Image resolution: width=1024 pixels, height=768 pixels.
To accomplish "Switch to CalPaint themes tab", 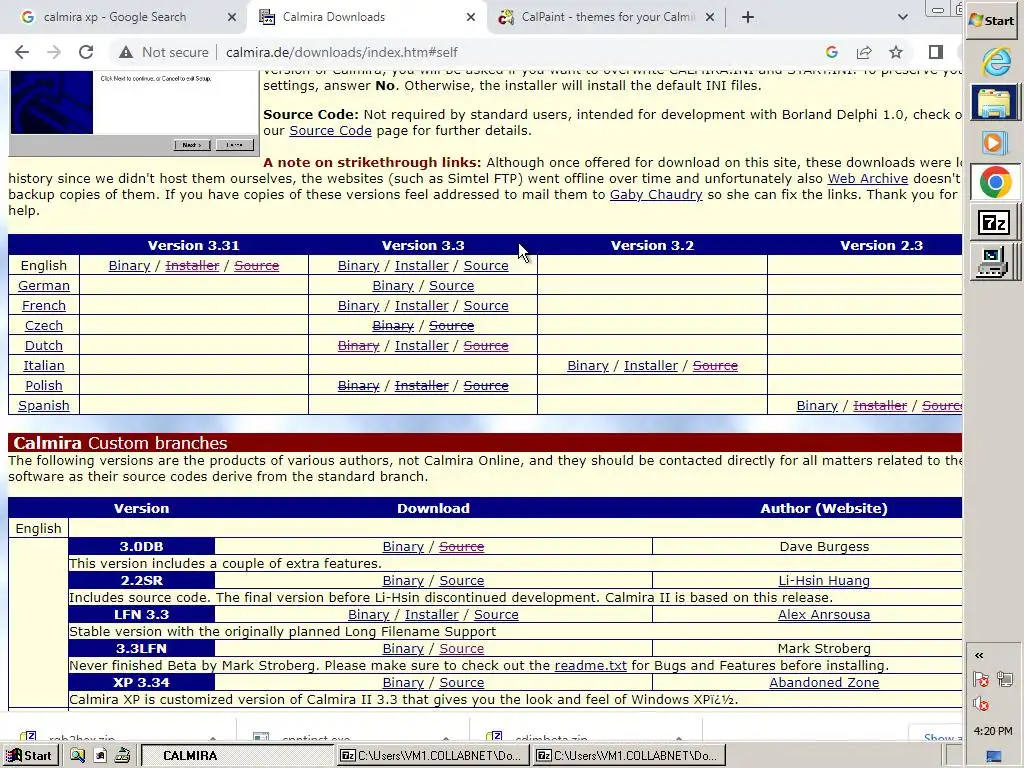I will (607, 17).
